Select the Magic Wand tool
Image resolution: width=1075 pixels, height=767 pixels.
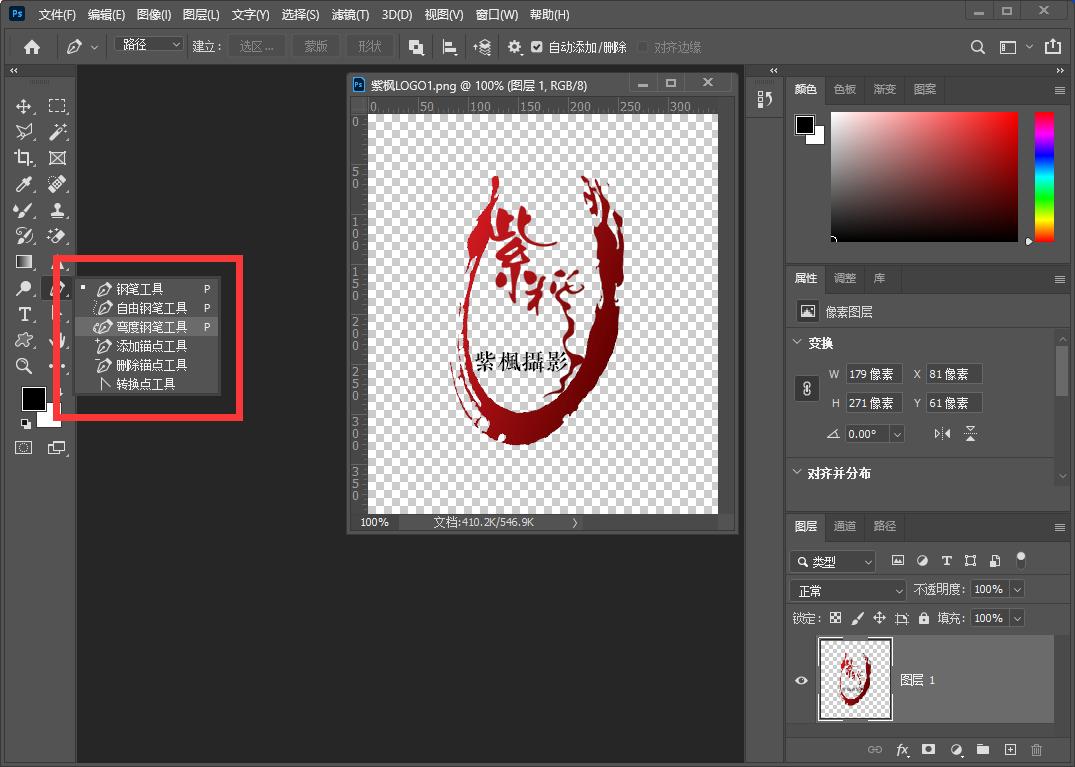[x=58, y=132]
